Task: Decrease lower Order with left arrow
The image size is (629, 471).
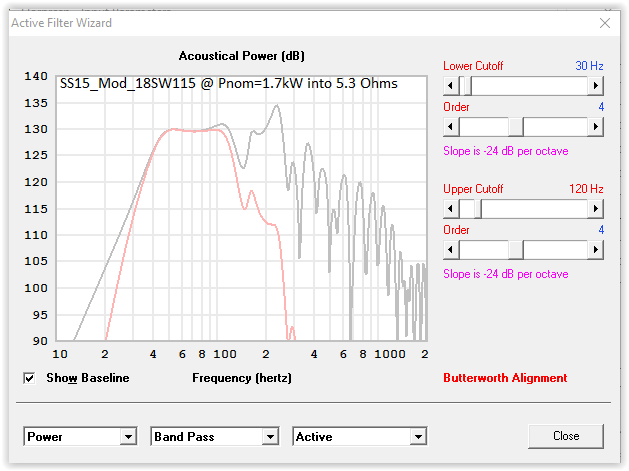Action: pos(451,127)
